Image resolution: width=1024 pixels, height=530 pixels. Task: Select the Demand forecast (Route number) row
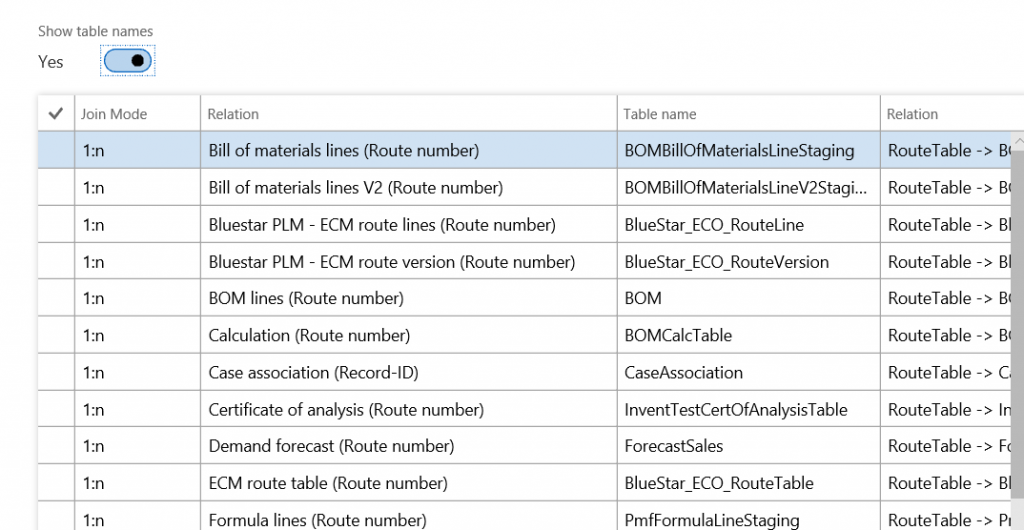[331, 446]
